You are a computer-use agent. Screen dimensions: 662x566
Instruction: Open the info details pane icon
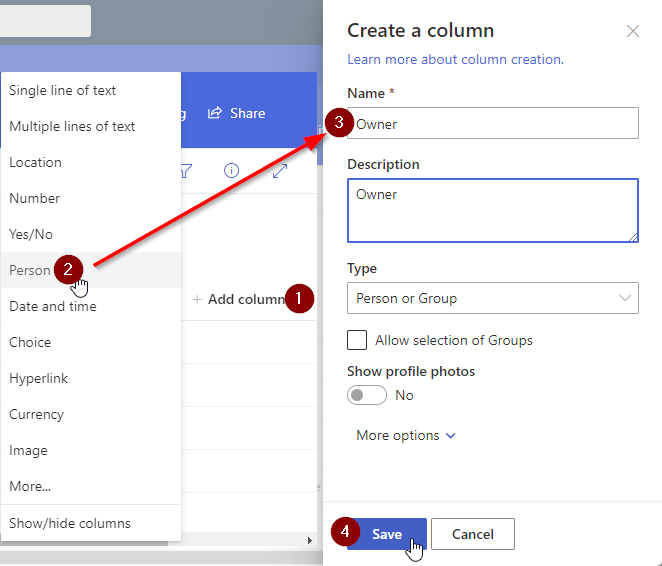[232, 171]
